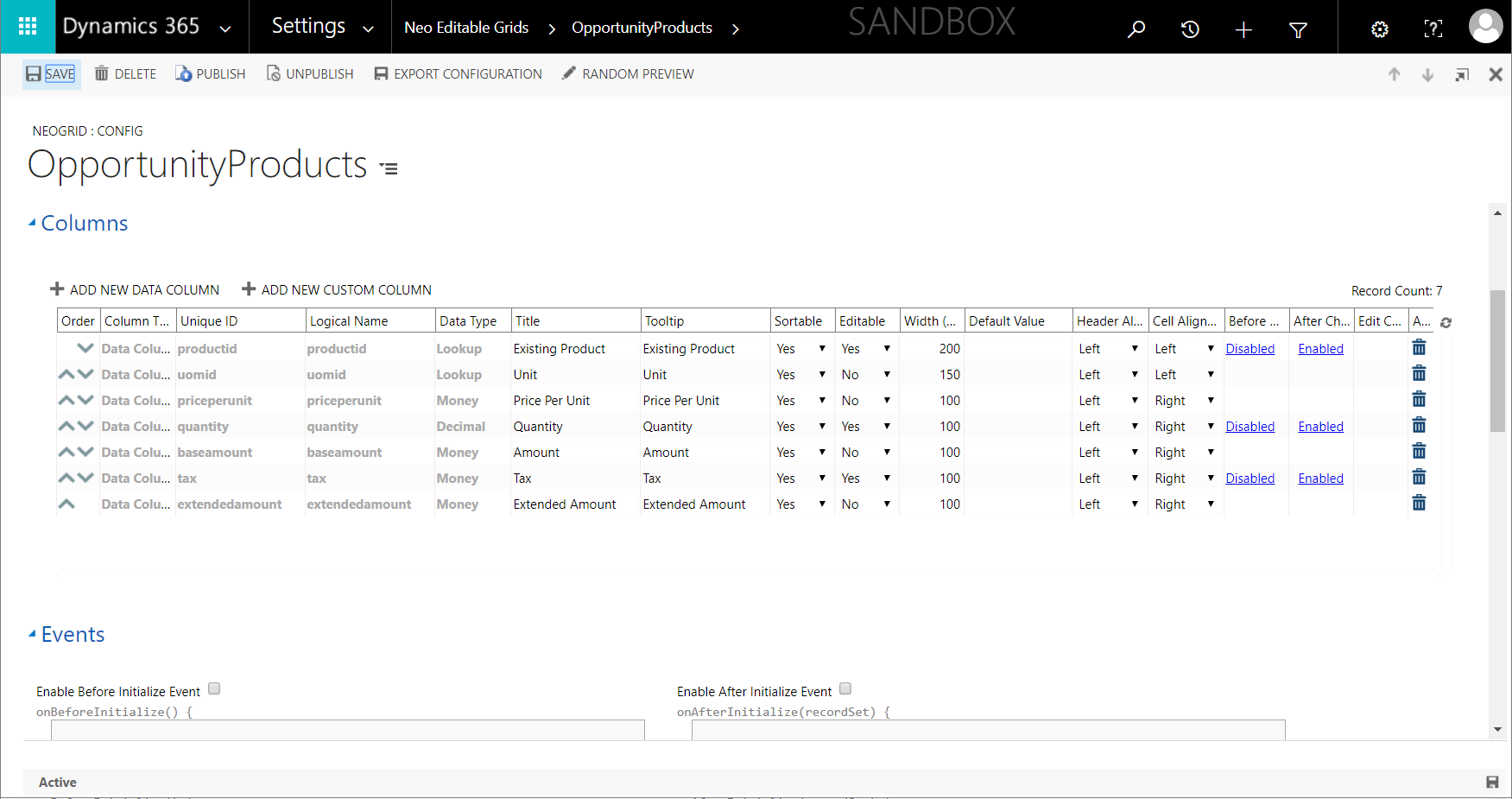1512x799 pixels.
Task: Open Enabled link in tax row
Action: 1320,479
